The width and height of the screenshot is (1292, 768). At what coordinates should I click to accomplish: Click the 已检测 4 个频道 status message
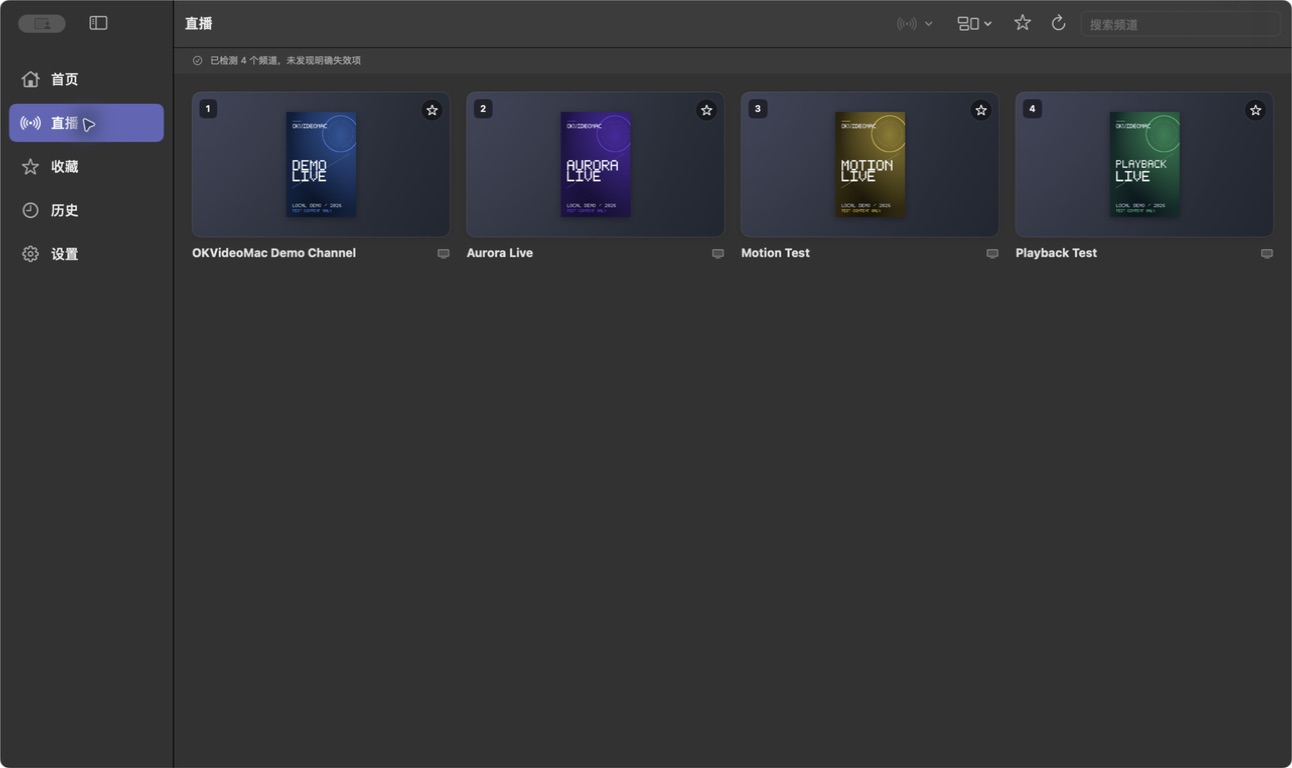pos(285,61)
